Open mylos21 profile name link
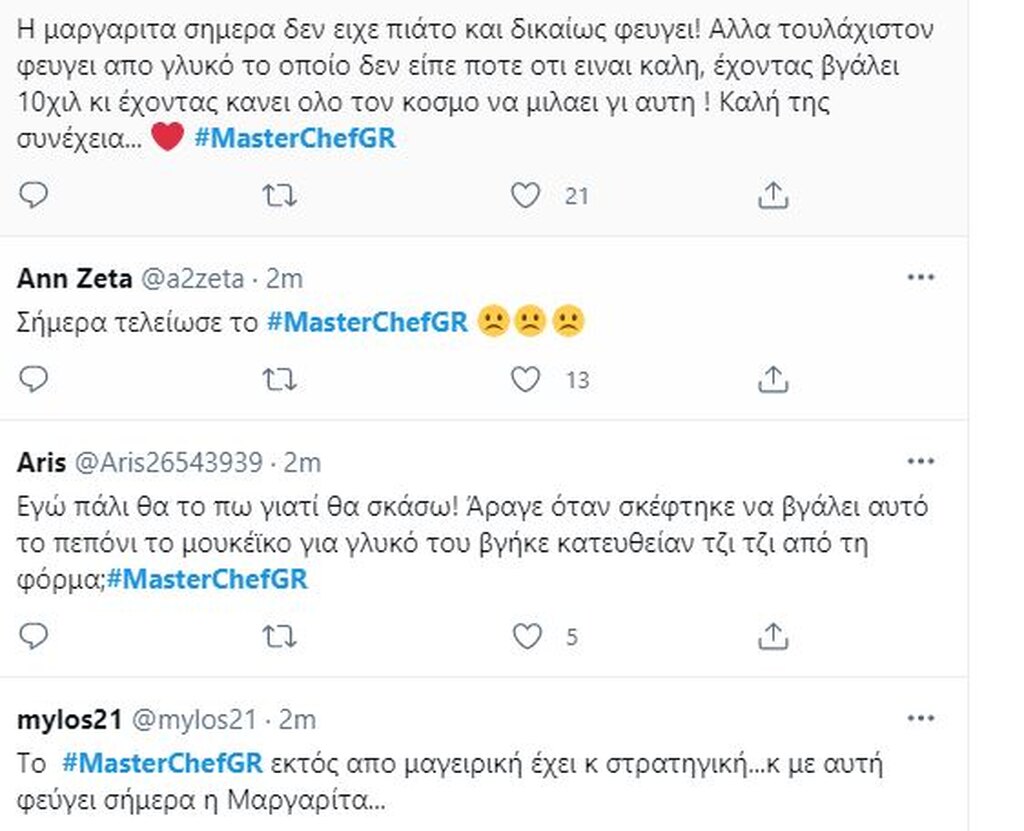The height and width of the screenshot is (831, 1024). [x=69, y=719]
